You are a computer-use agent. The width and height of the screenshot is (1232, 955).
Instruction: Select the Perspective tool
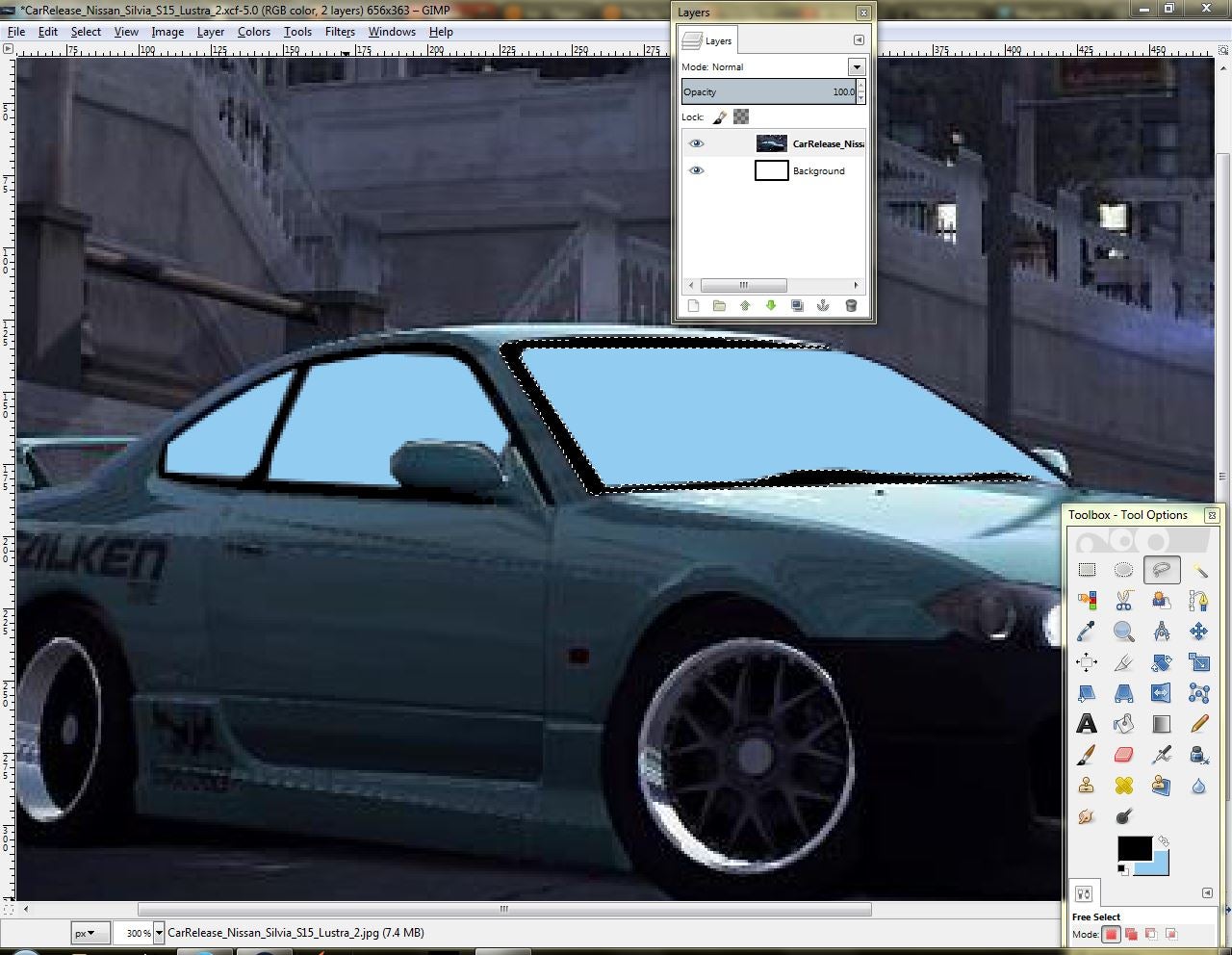click(1123, 693)
